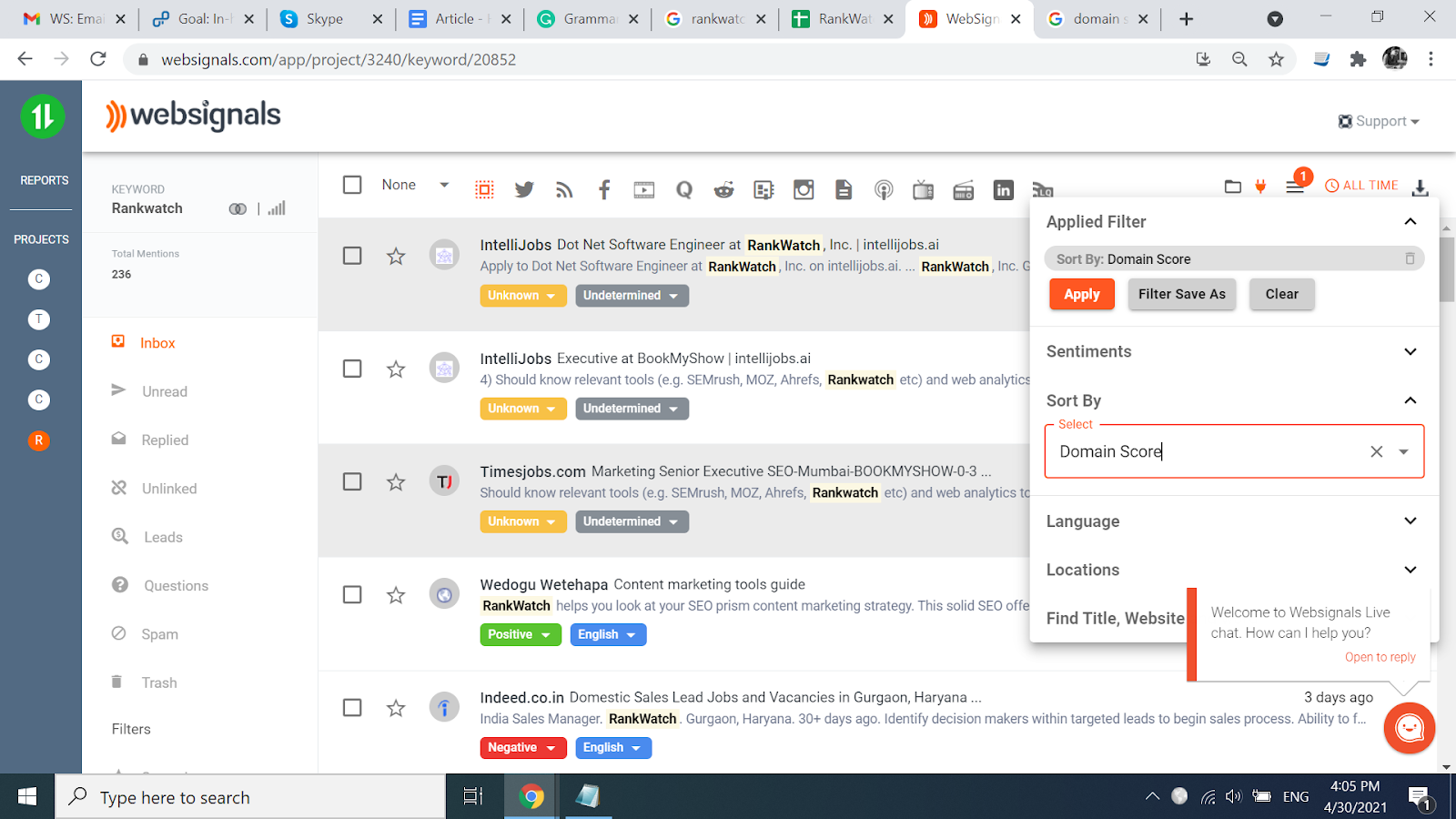The height and width of the screenshot is (819, 1456).
Task: Expand the Locations filter section
Action: 1410,570
